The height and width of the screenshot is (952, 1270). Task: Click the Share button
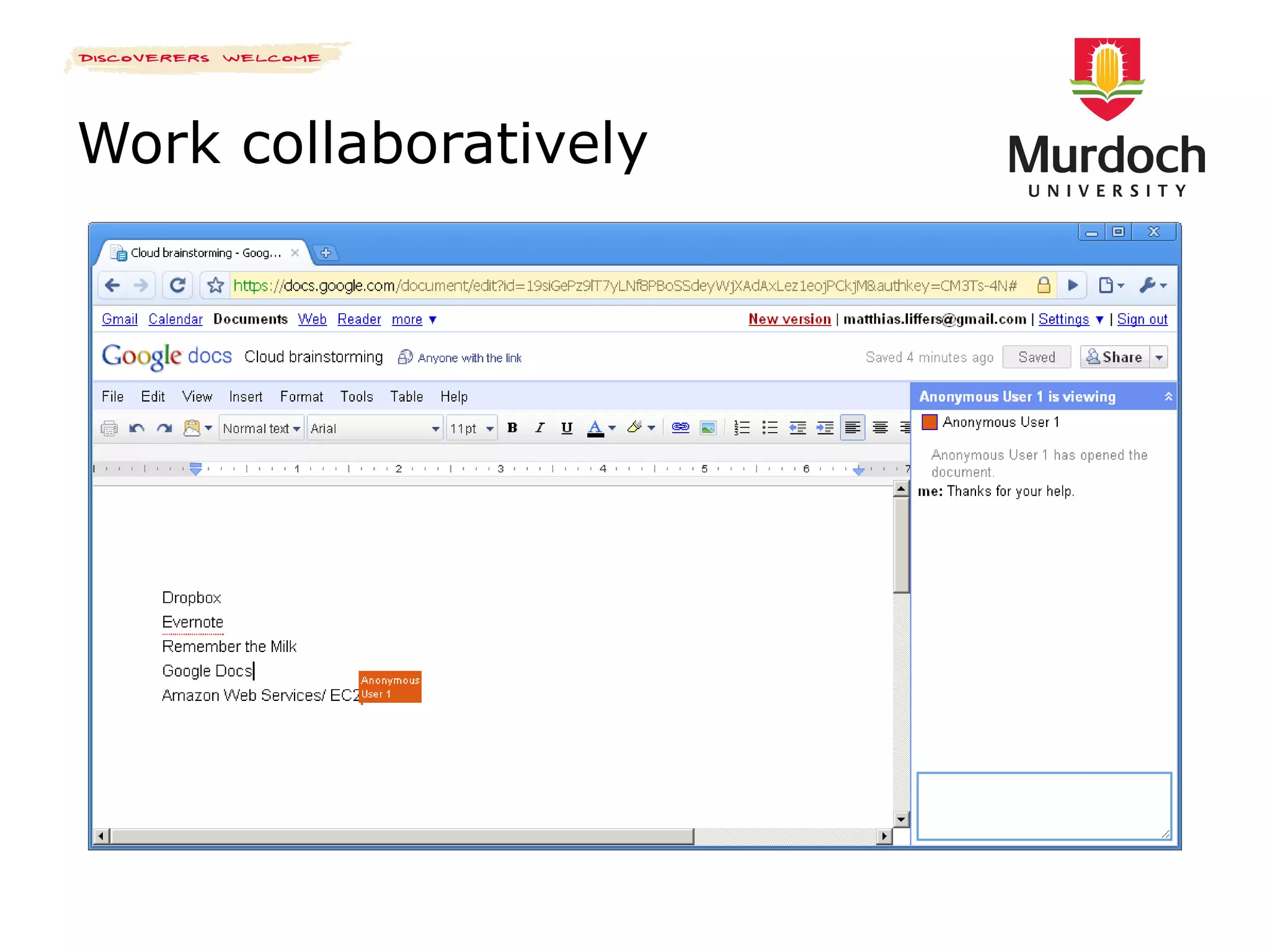click(x=1115, y=357)
